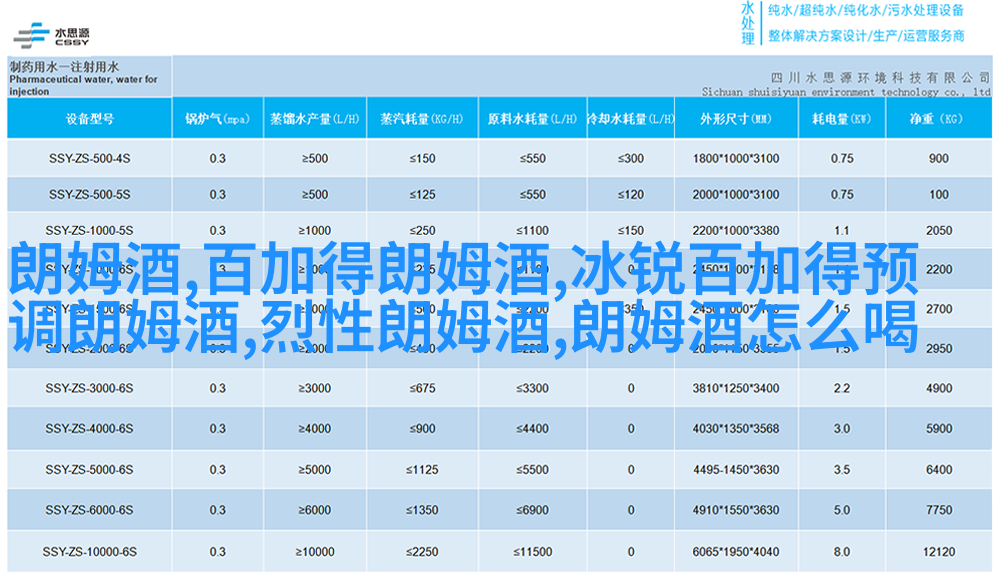Click the '≤125' steam consumption value
This screenshot has width=1000, height=581.
pos(422,195)
